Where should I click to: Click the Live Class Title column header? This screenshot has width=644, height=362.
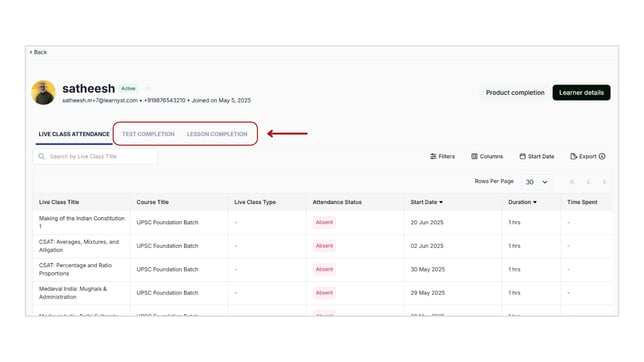coord(59,202)
